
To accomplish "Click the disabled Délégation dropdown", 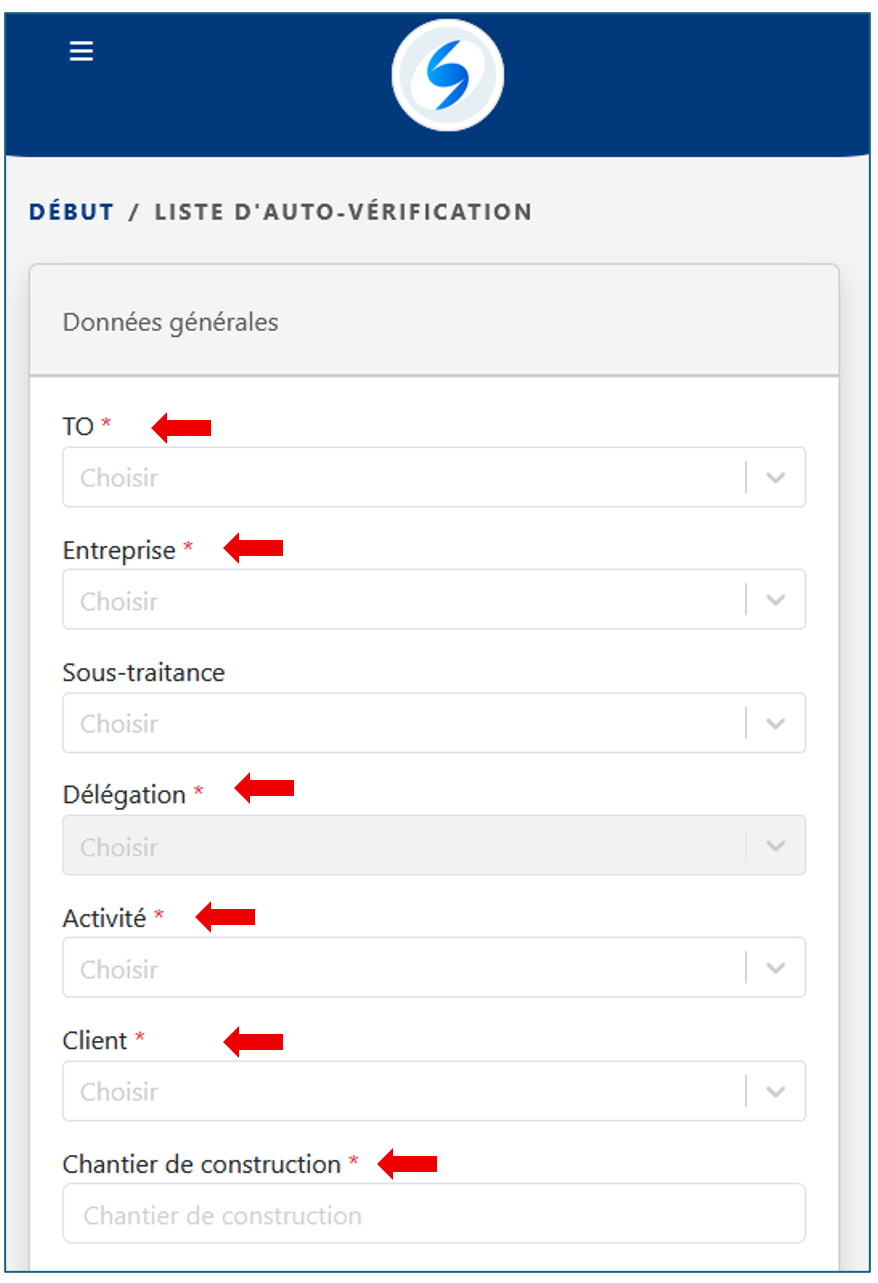I will pyautogui.click(x=400, y=847).
